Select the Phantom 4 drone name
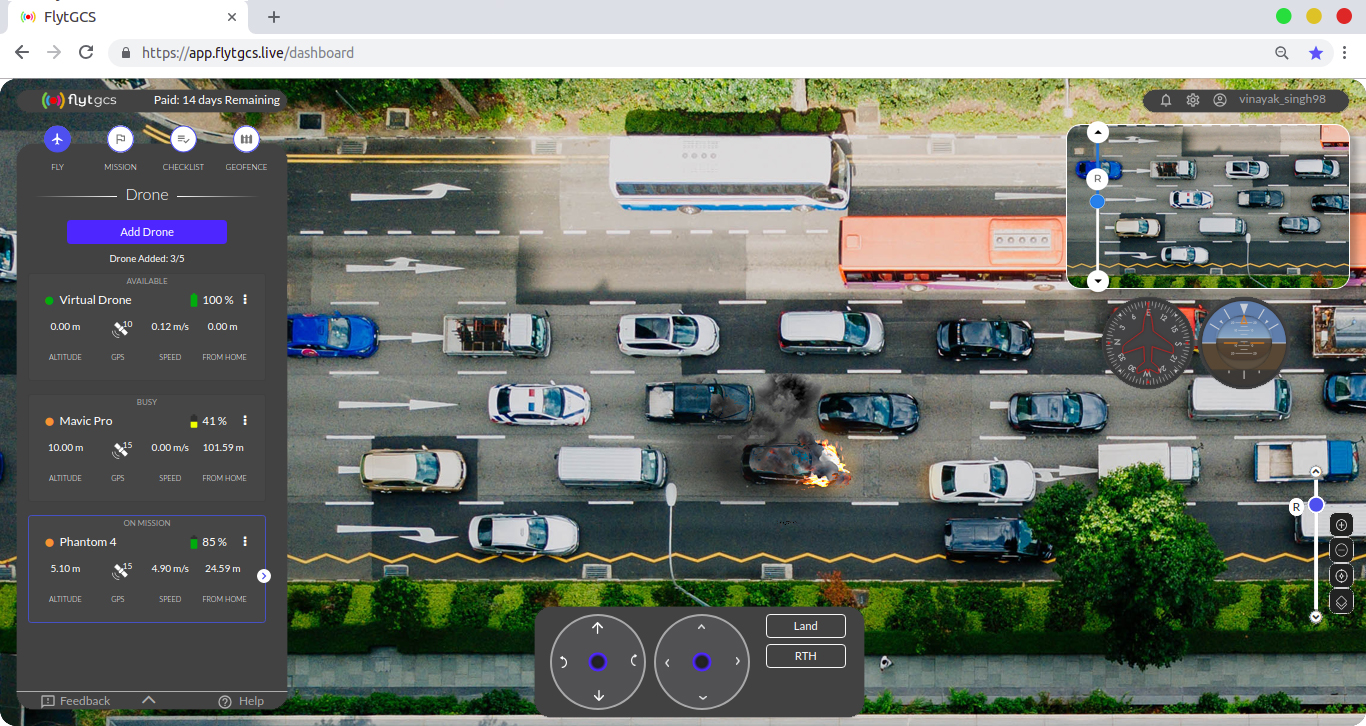Image resolution: width=1366 pixels, height=726 pixels. 88,542
